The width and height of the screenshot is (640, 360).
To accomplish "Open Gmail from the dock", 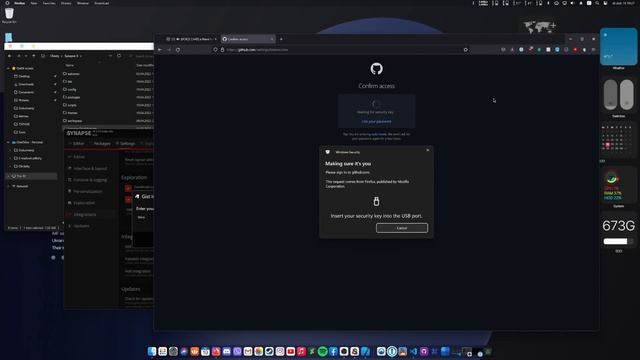I will click(248, 351).
